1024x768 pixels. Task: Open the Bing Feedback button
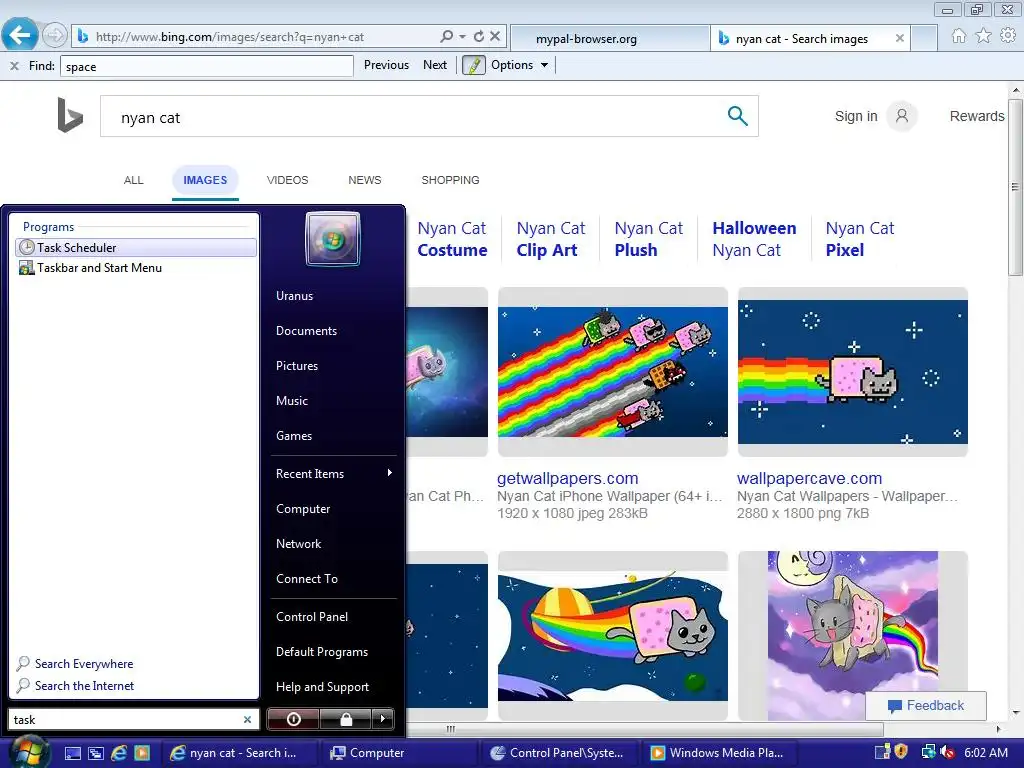(x=926, y=706)
